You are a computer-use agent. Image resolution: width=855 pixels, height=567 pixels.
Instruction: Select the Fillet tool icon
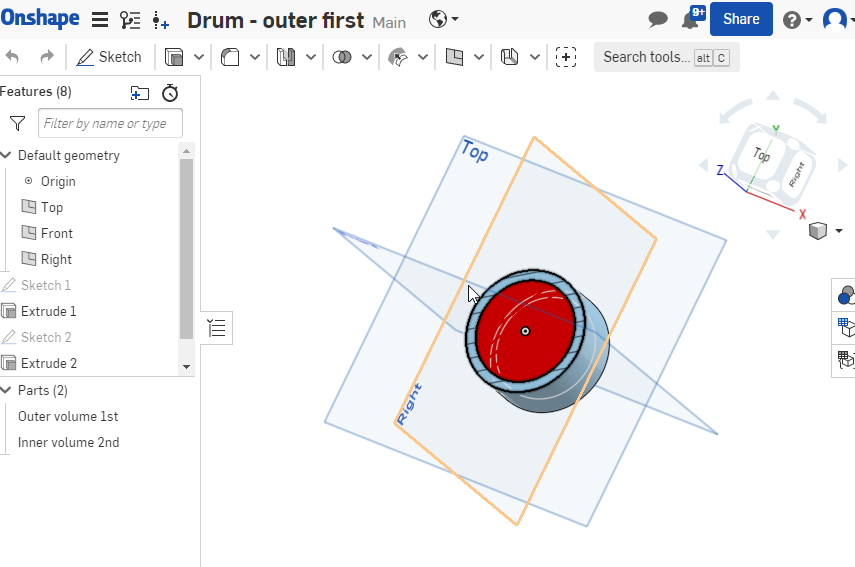[x=230, y=57]
